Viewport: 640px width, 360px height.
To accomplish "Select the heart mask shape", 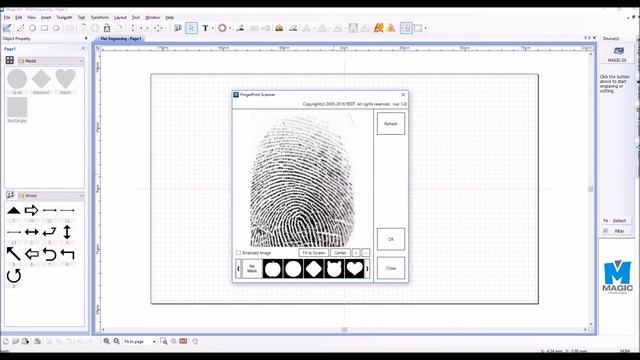I will point(354,269).
